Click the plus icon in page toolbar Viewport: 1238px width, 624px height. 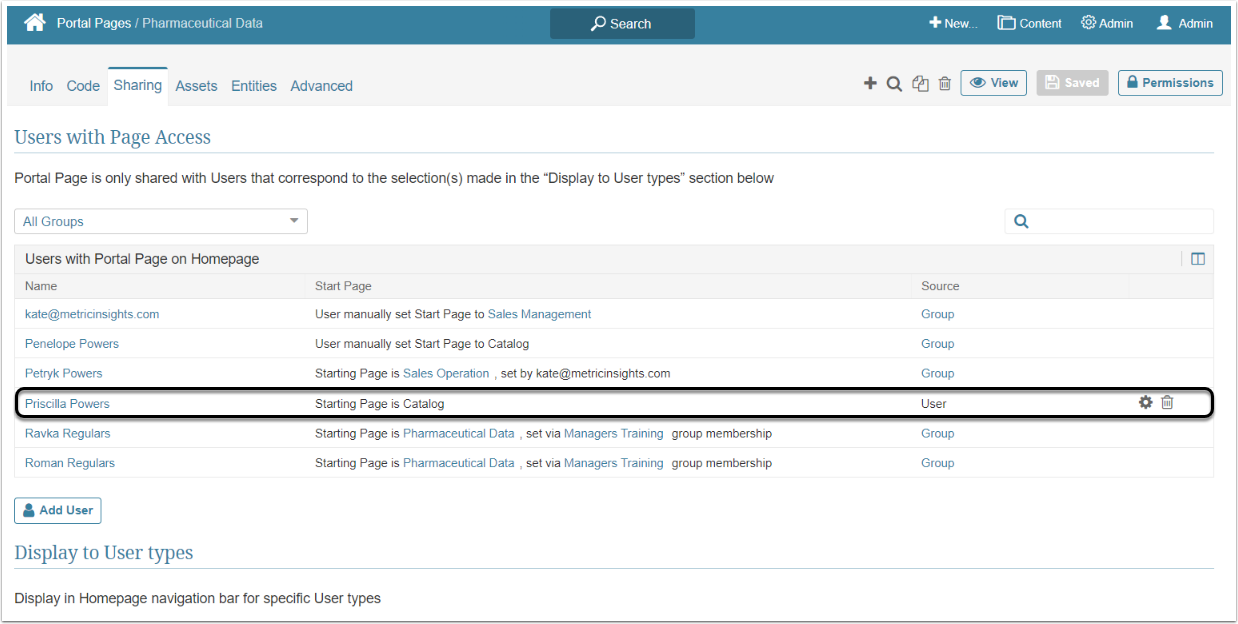click(870, 83)
